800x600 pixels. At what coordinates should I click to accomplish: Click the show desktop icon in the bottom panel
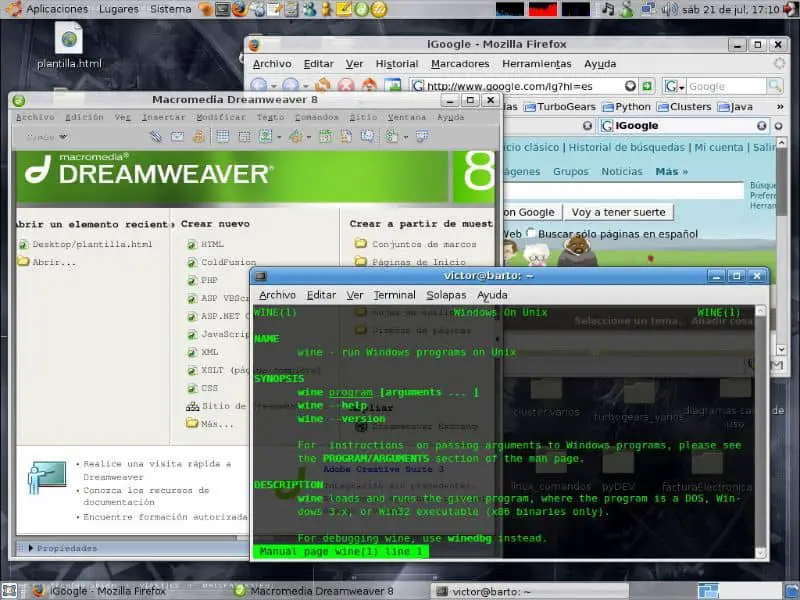tap(10, 591)
